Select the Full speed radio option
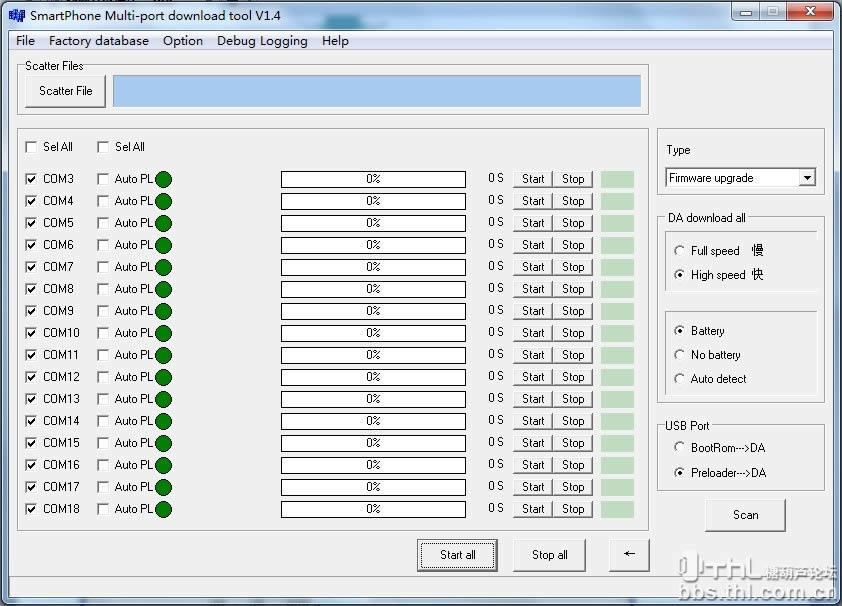This screenshot has width=842, height=606. [680, 251]
